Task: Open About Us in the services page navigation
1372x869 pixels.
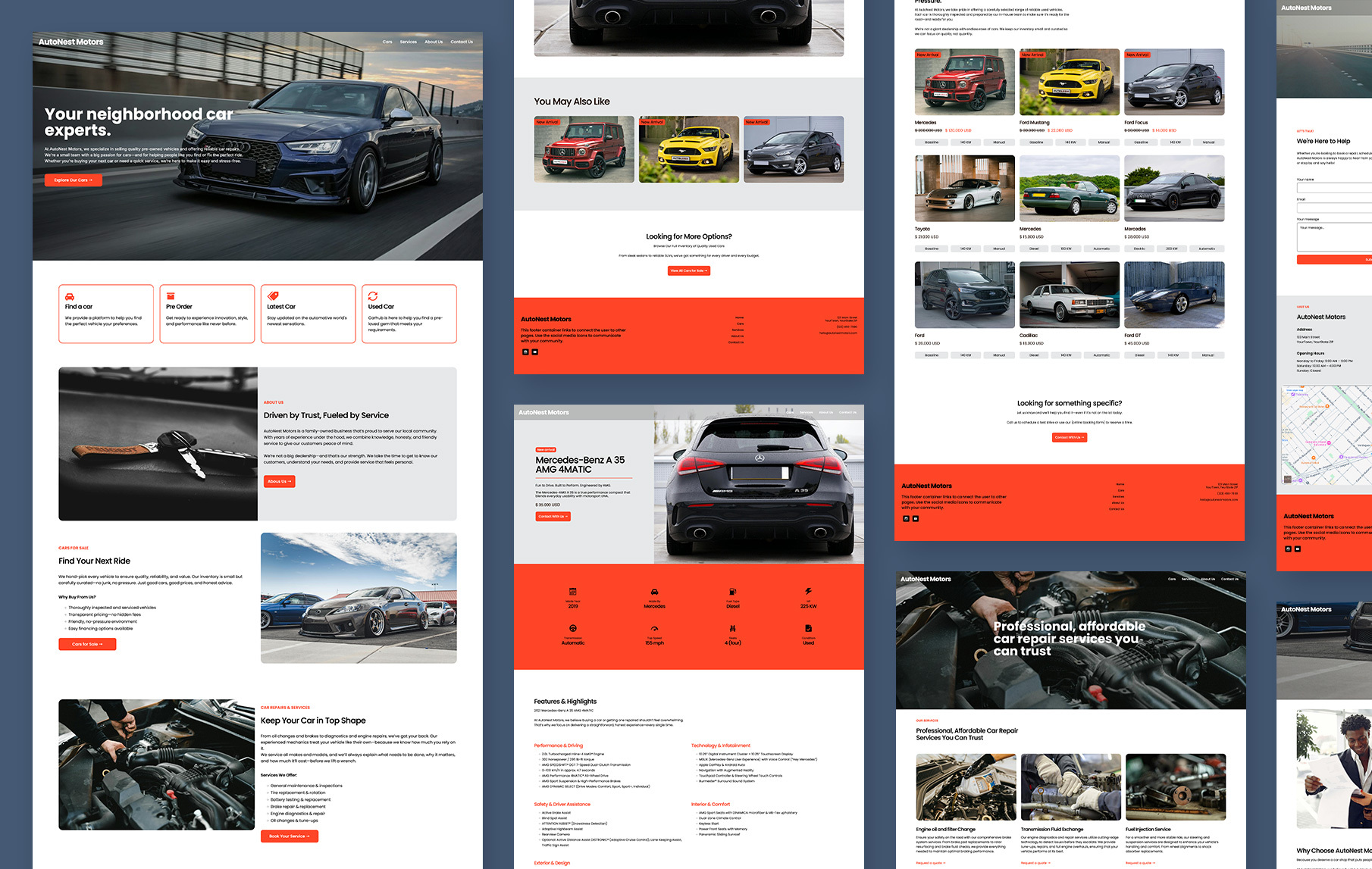Action: click(x=1208, y=579)
